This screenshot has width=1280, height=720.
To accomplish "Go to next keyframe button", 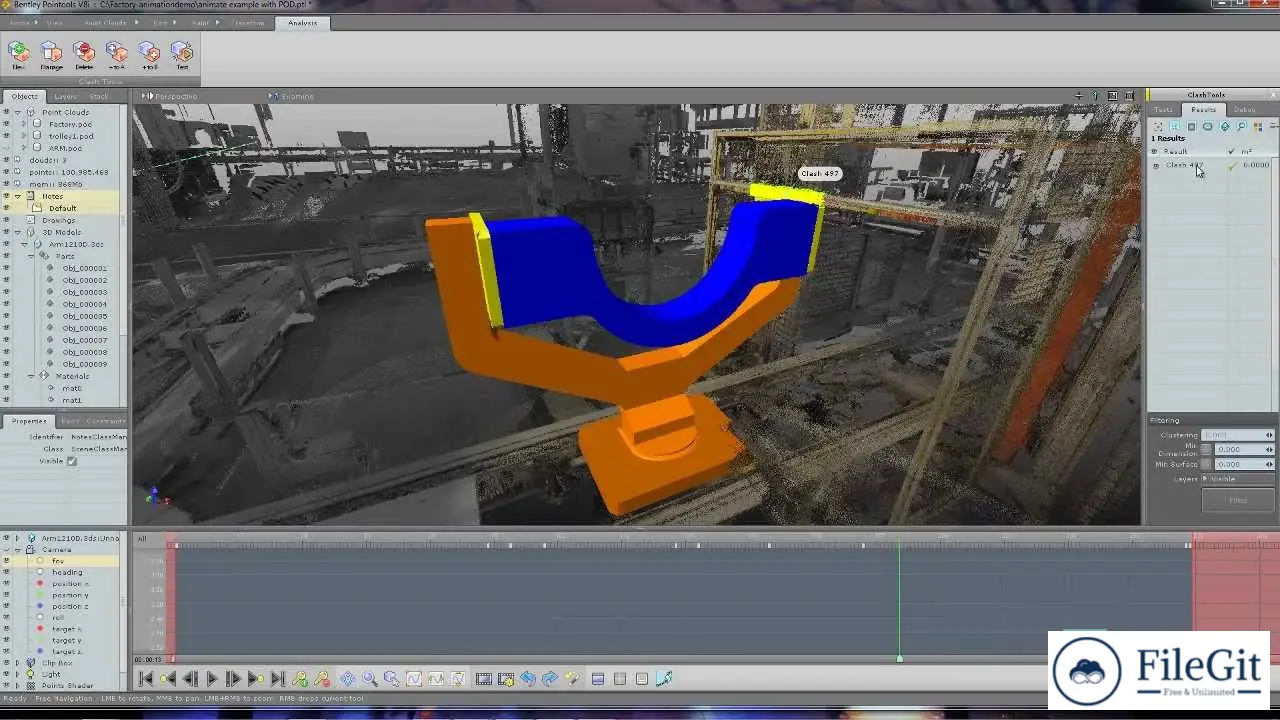I will click(x=256, y=679).
